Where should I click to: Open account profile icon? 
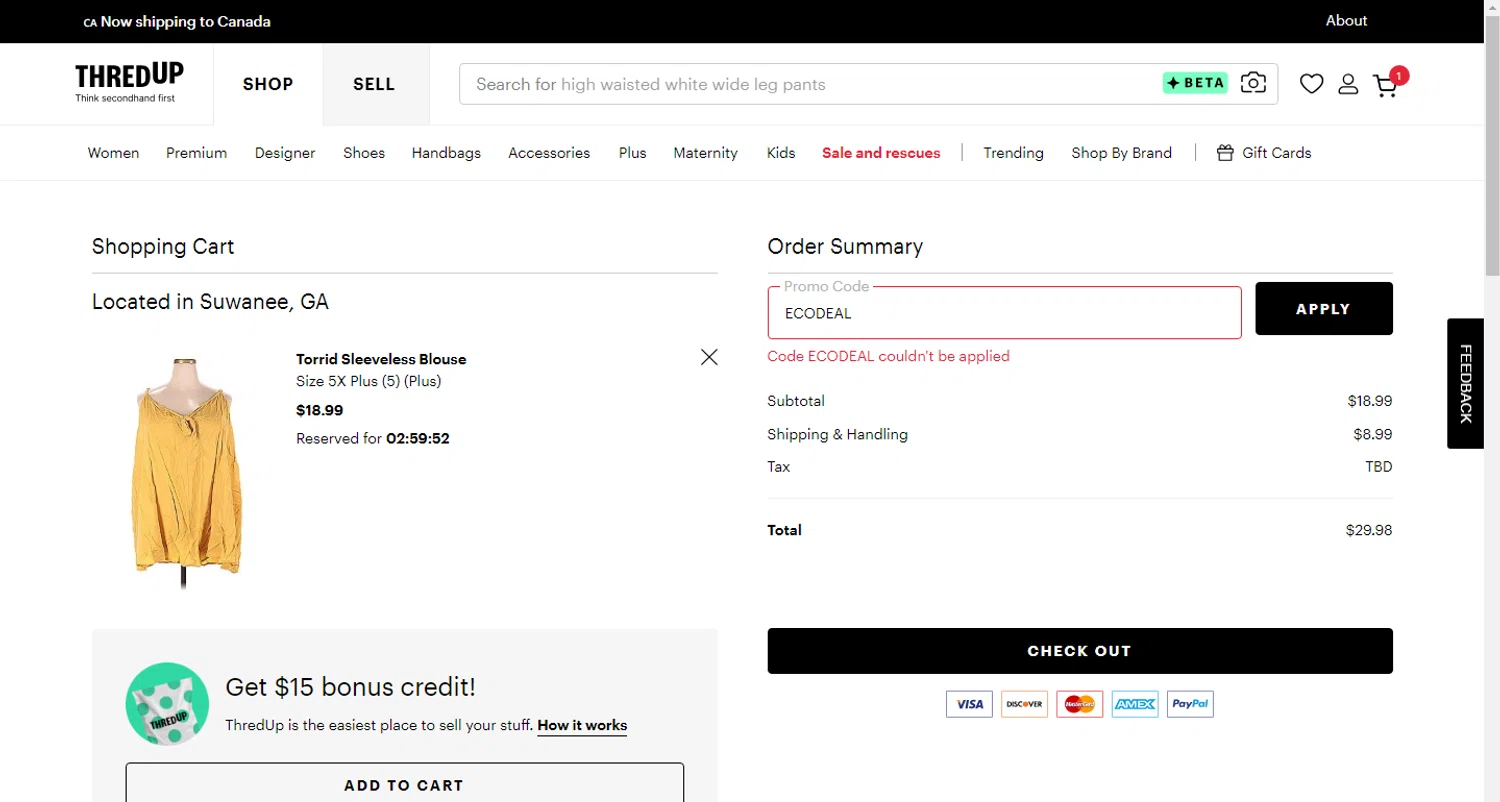[x=1348, y=84]
